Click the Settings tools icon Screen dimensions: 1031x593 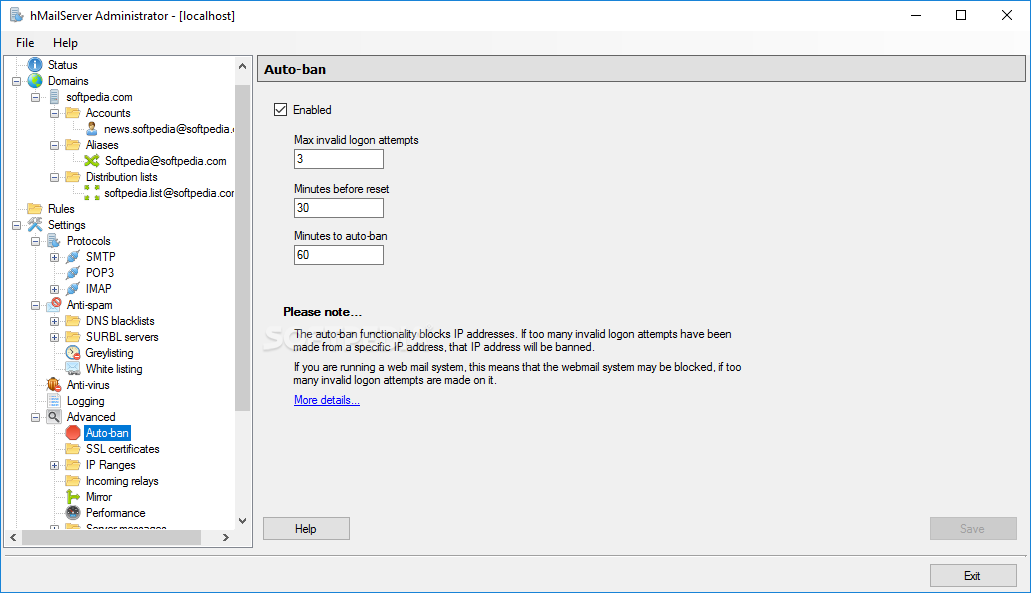(x=35, y=225)
